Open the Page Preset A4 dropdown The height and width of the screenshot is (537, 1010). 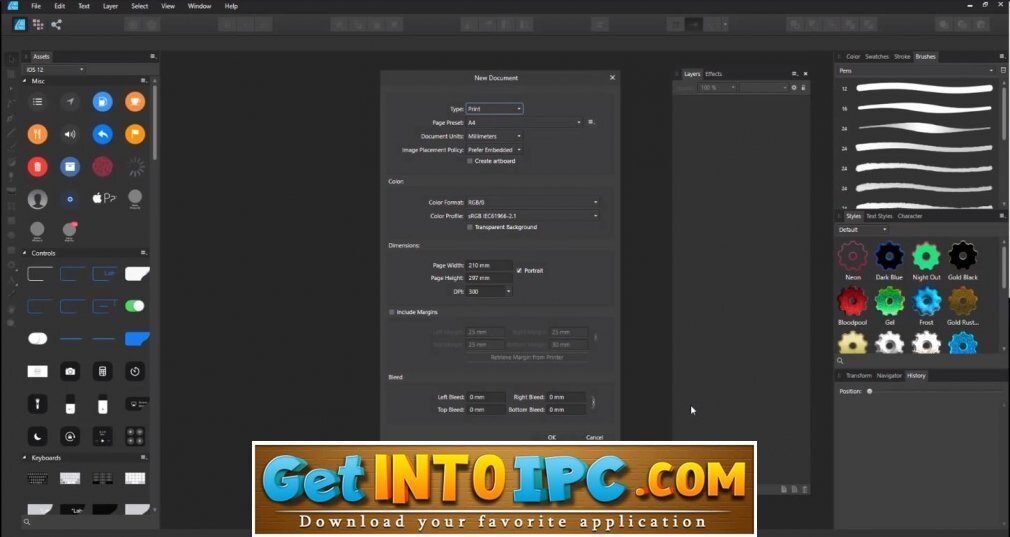(x=524, y=122)
